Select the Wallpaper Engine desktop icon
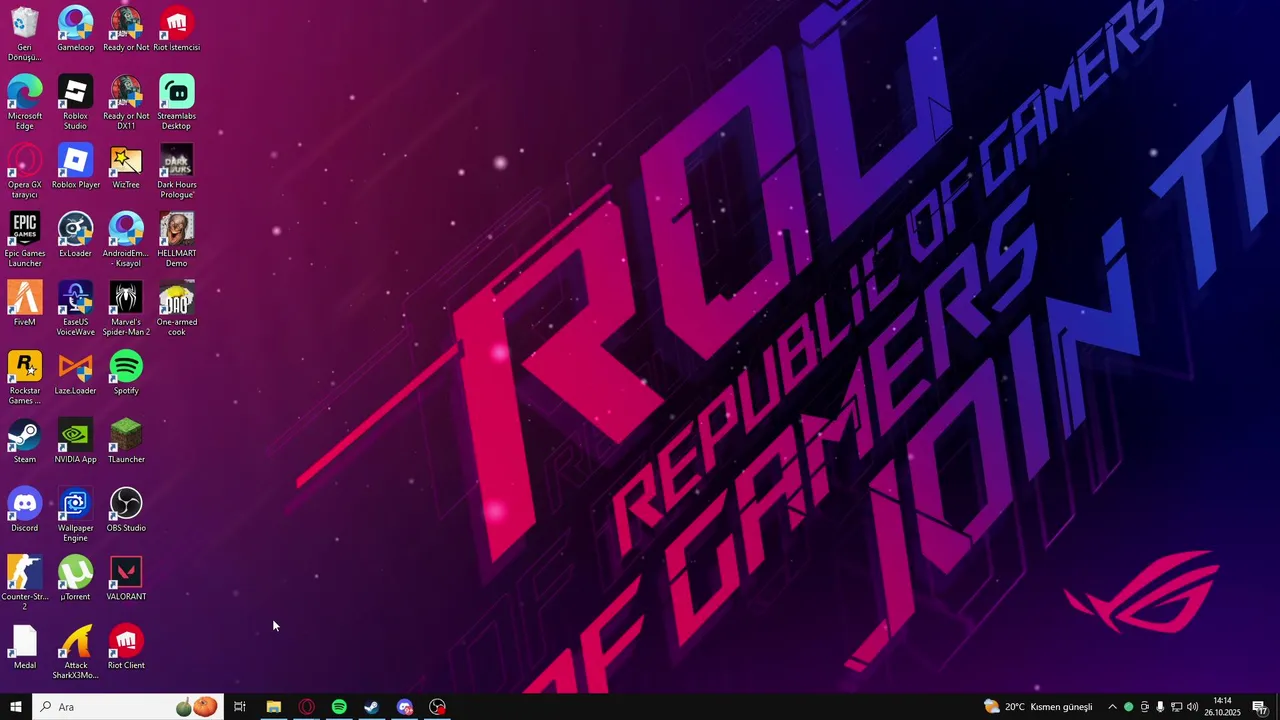This screenshot has width=1280, height=720. [75, 515]
